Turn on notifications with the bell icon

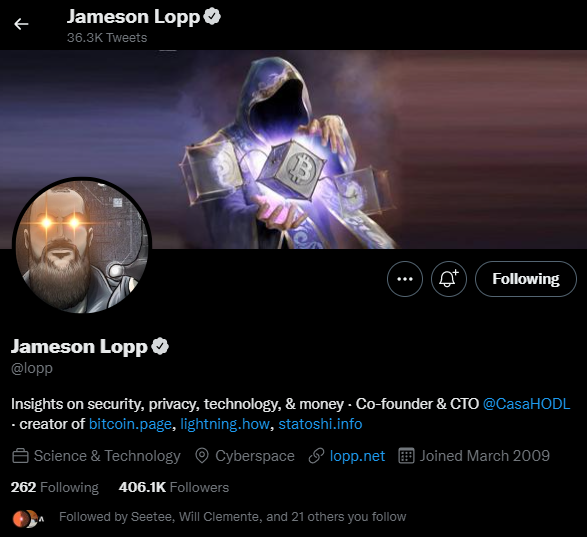pos(448,279)
